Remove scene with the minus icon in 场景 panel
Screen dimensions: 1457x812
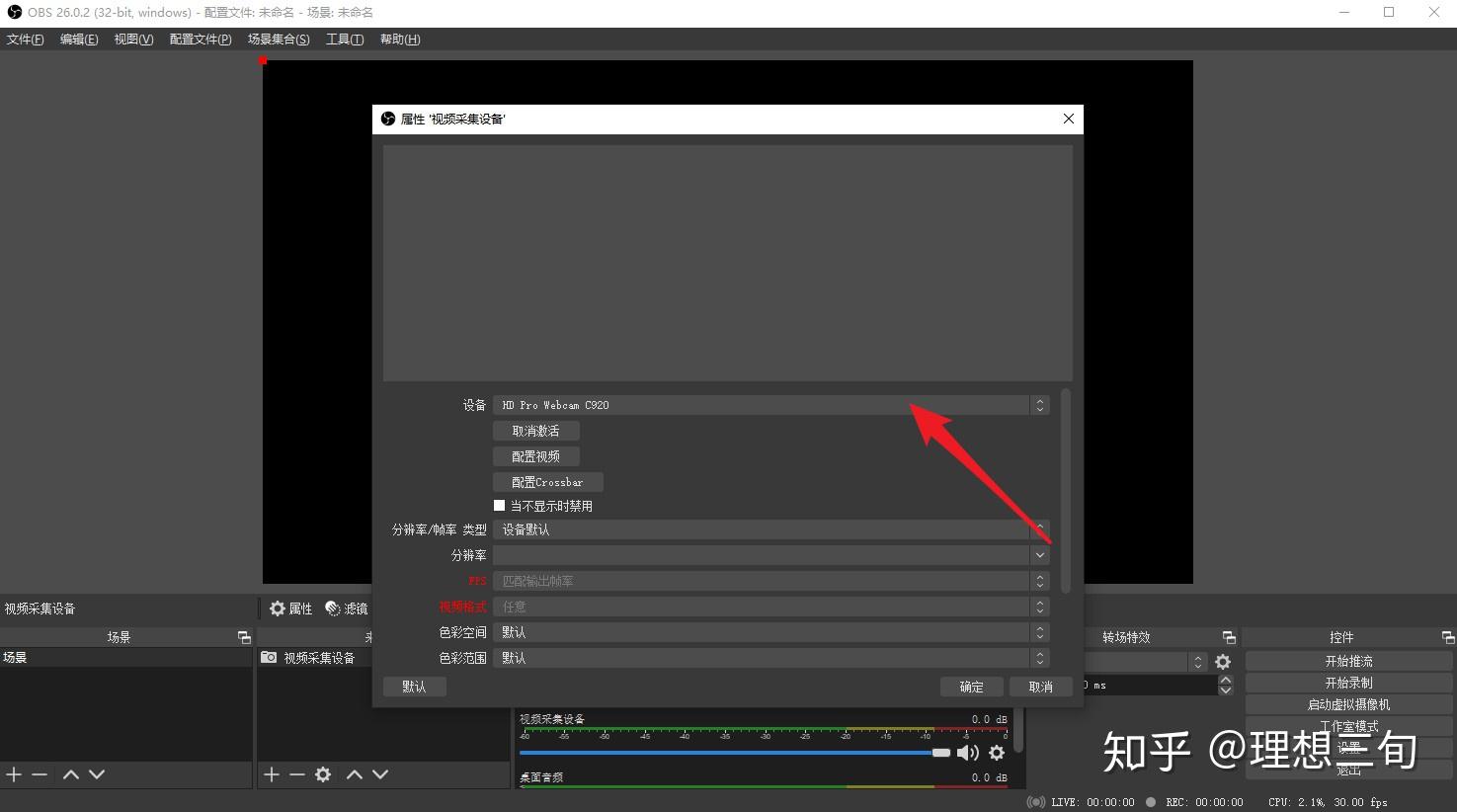pyautogui.click(x=40, y=774)
